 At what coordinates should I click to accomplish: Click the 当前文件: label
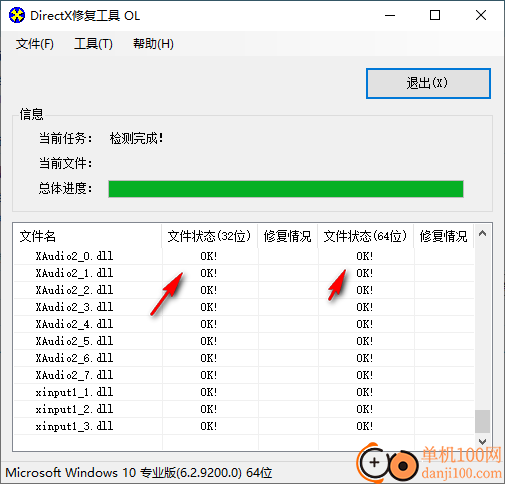pyautogui.click(x=66, y=163)
